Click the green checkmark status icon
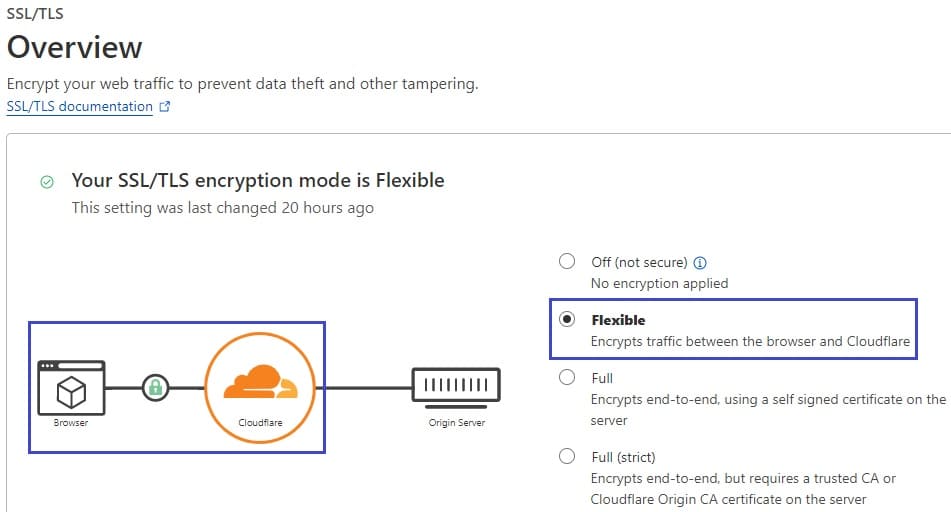This screenshot has height=512, width=951. tap(47, 181)
